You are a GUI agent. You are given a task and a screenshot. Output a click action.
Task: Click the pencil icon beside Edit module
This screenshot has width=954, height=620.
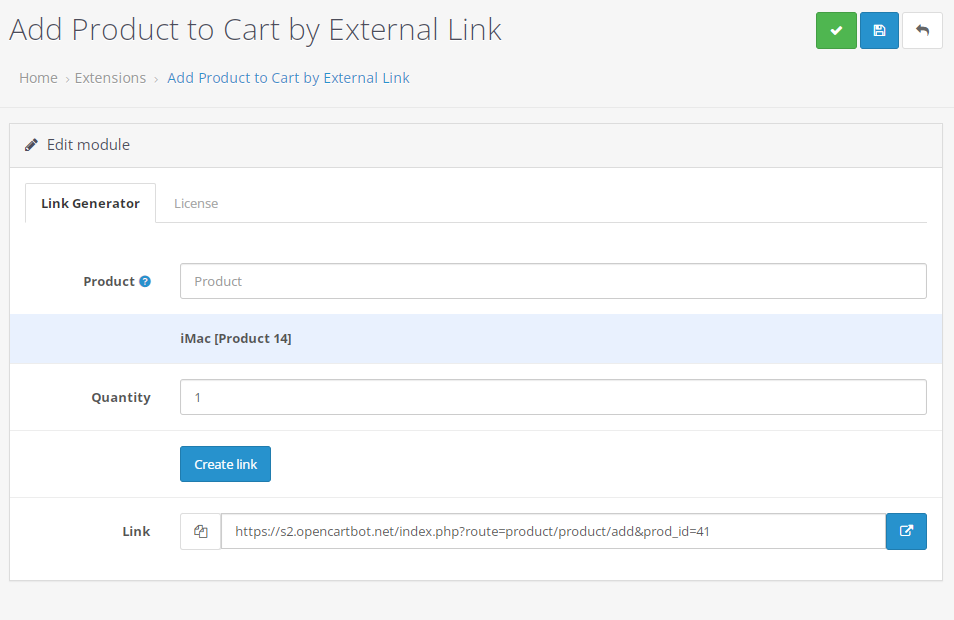pos(32,145)
